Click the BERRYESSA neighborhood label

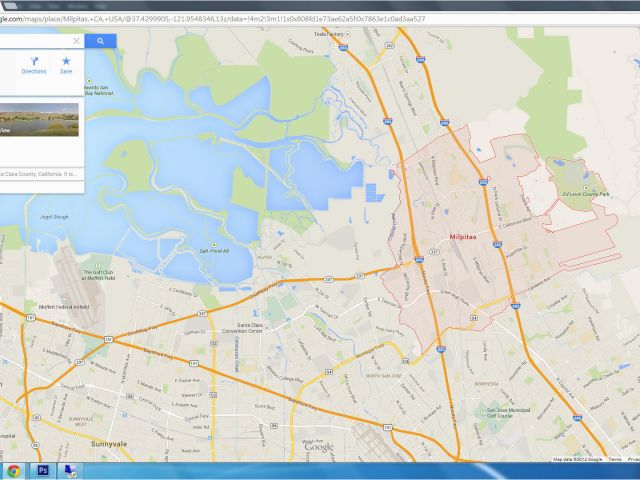(487, 384)
